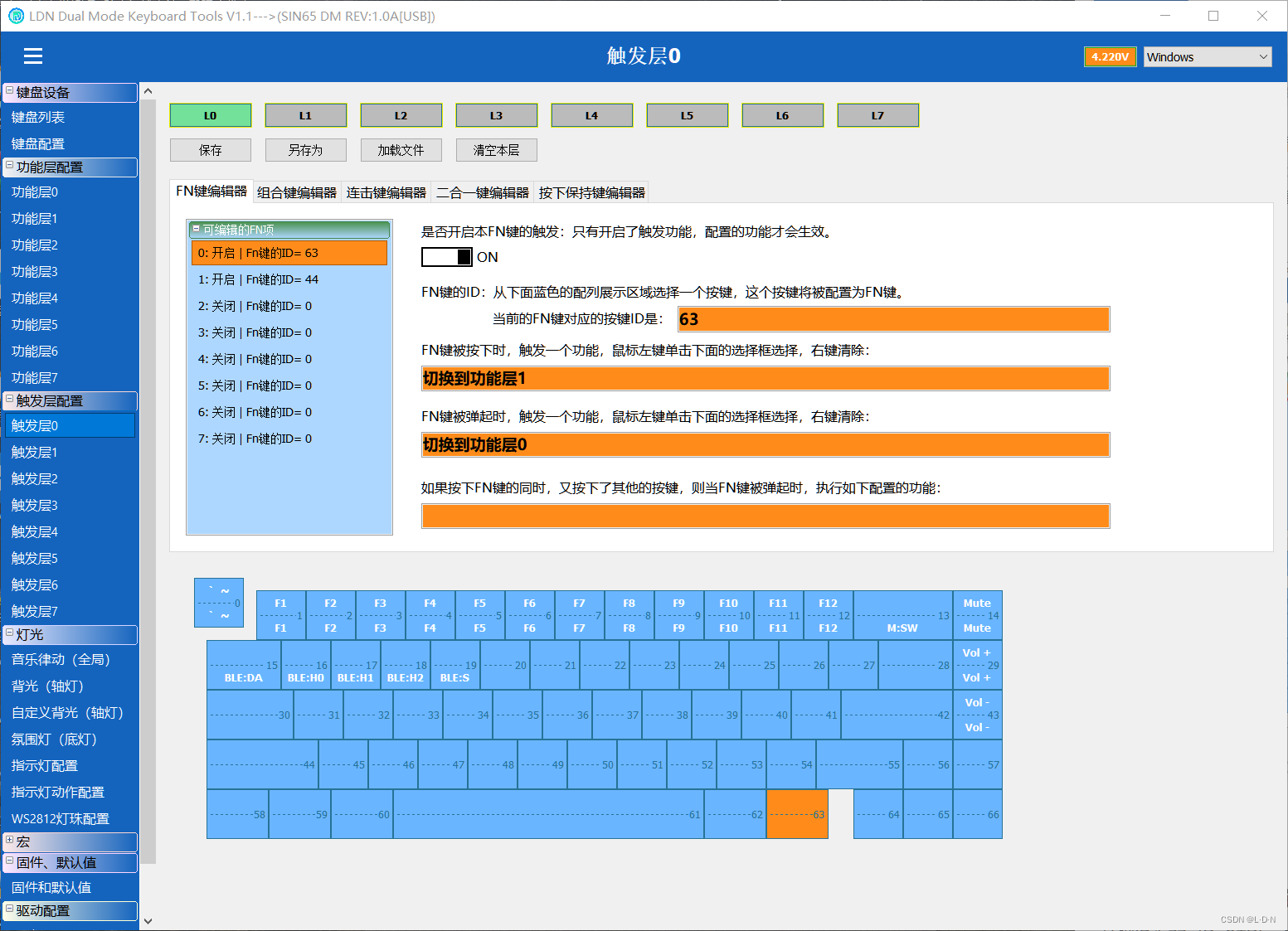1288x931 pixels.
Task: Select the spacebar key 61 on layout
Action: click(549, 814)
